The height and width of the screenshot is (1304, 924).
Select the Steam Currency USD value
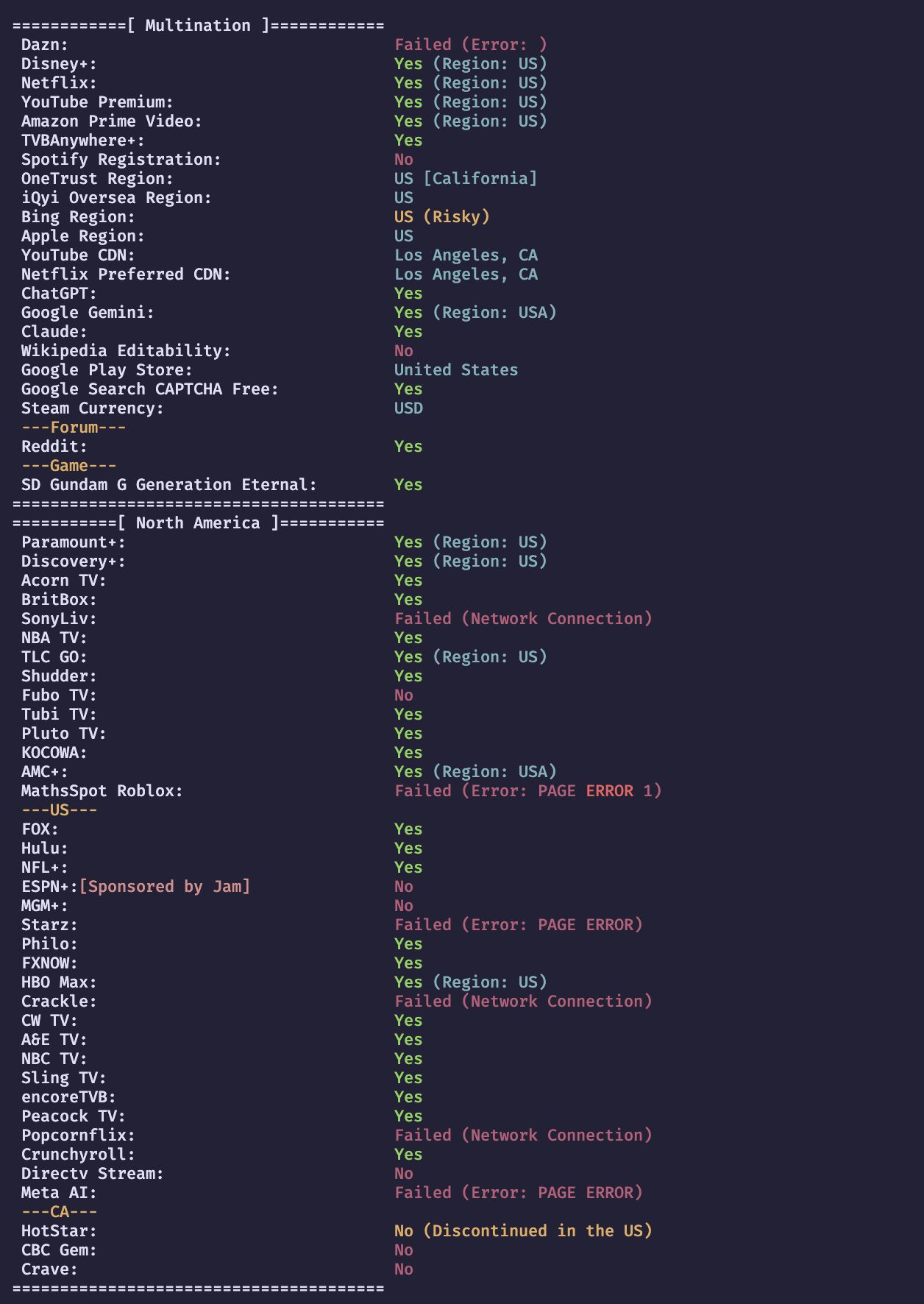tap(408, 408)
